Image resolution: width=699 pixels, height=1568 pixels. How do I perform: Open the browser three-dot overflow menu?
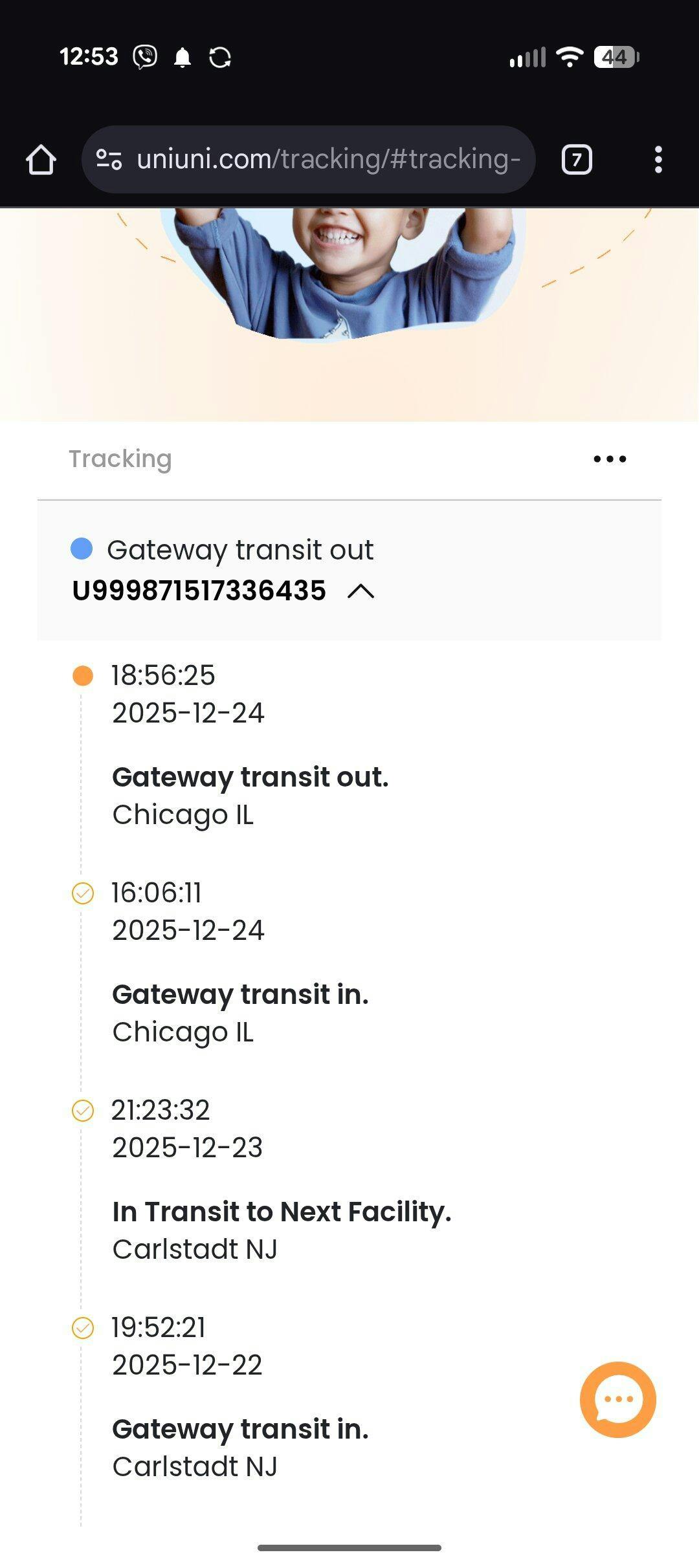[658, 160]
